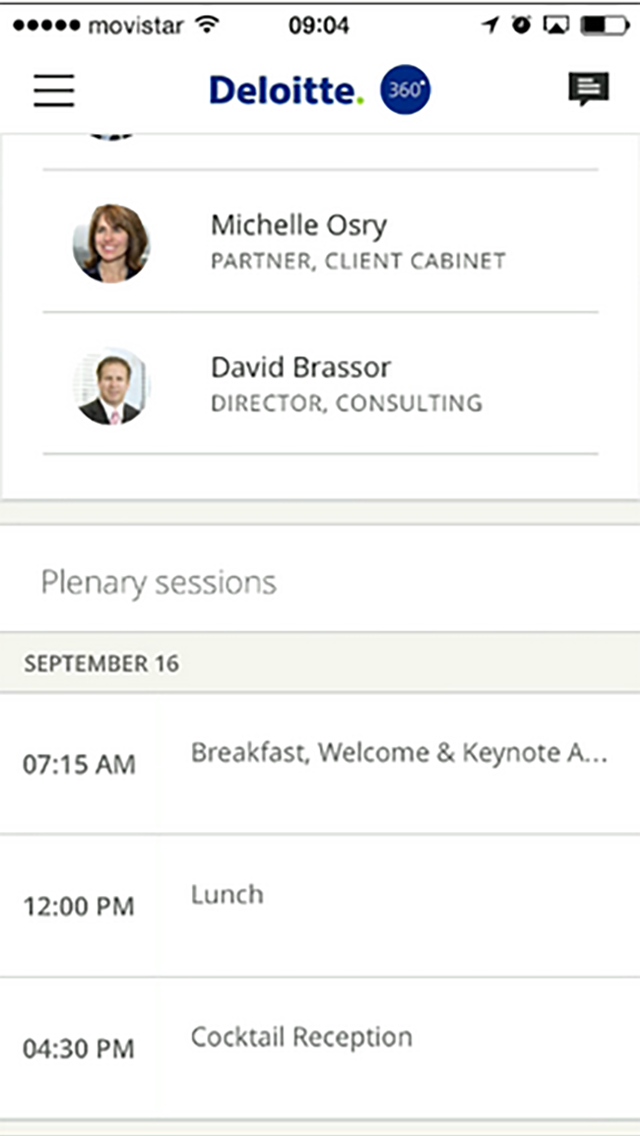640x1136 pixels.
Task: Open the hamburger navigation menu
Action: (x=54, y=91)
